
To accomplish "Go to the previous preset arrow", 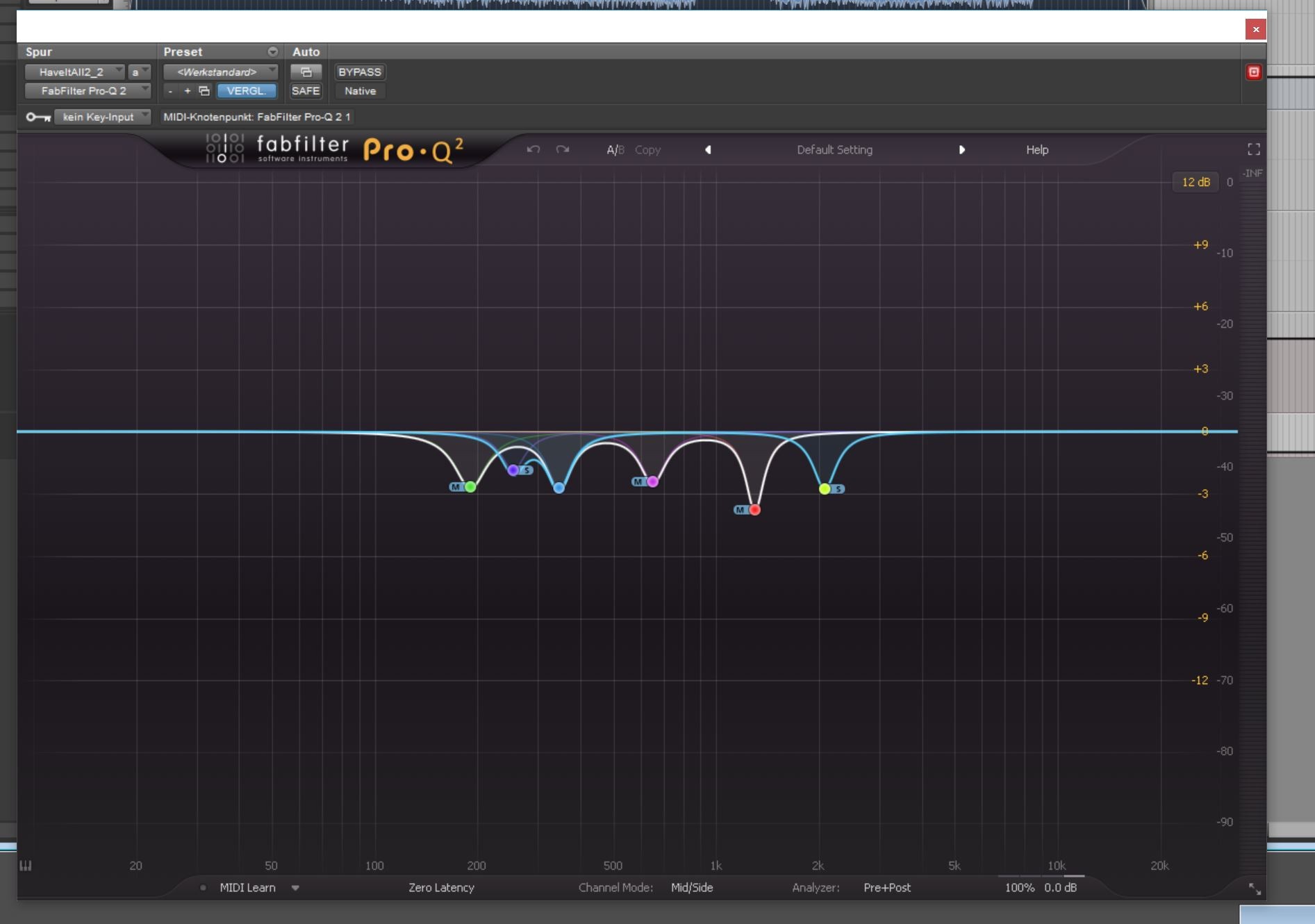I will (708, 149).
